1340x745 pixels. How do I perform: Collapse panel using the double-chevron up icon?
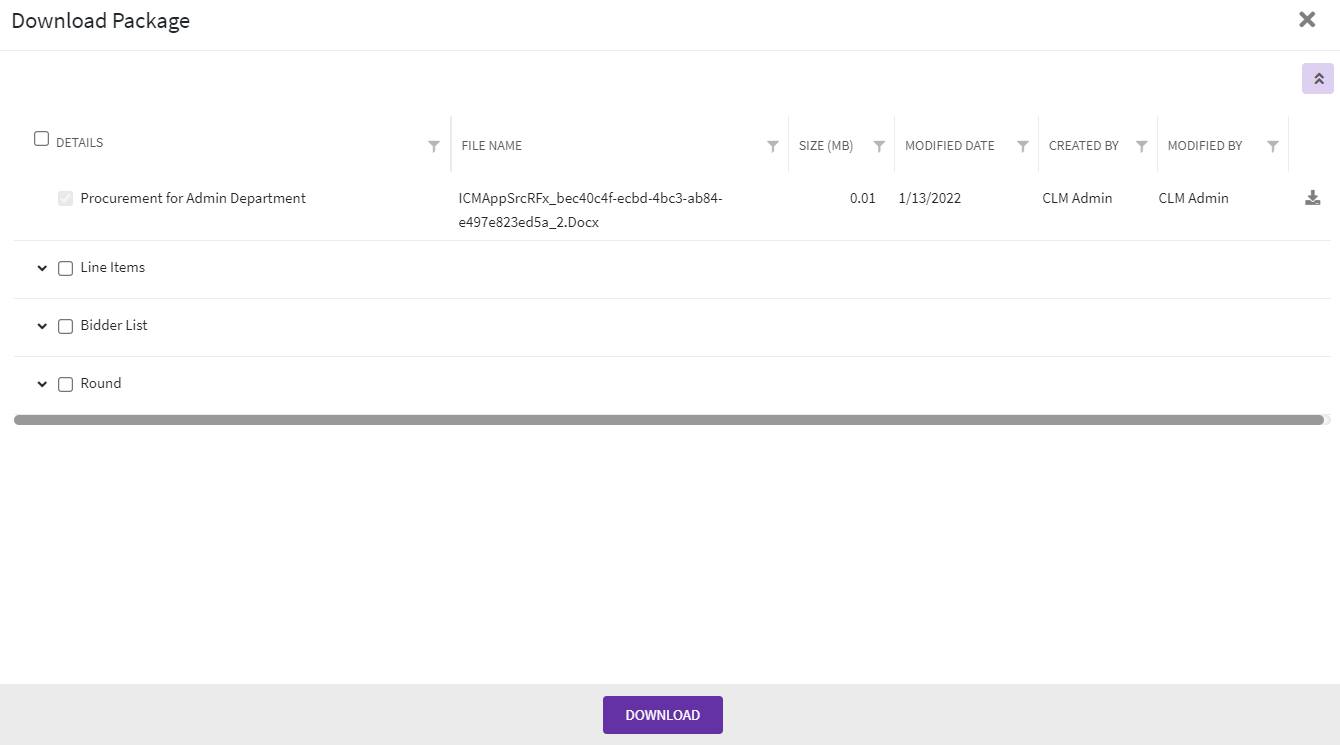pyautogui.click(x=1317, y=79)
